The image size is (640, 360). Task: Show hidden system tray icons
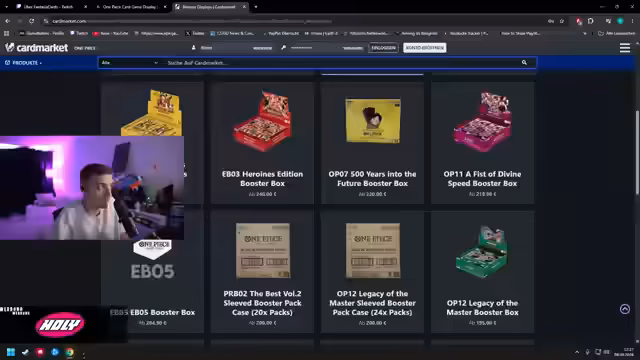577,352
